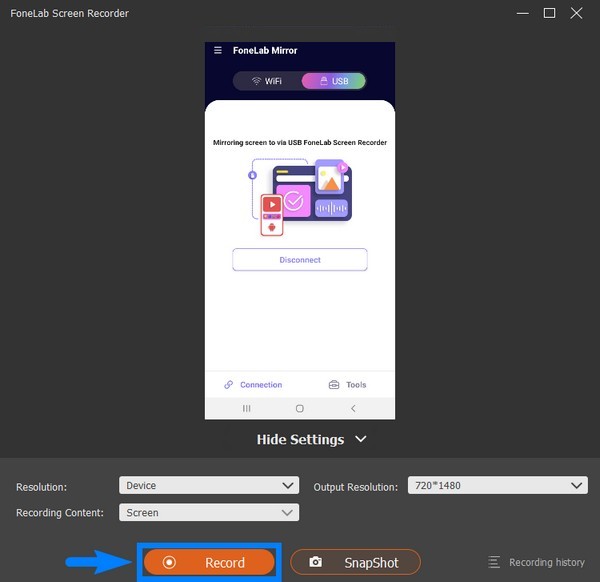Open Recording history
The image size is (600, 582).
pos(536,562)
